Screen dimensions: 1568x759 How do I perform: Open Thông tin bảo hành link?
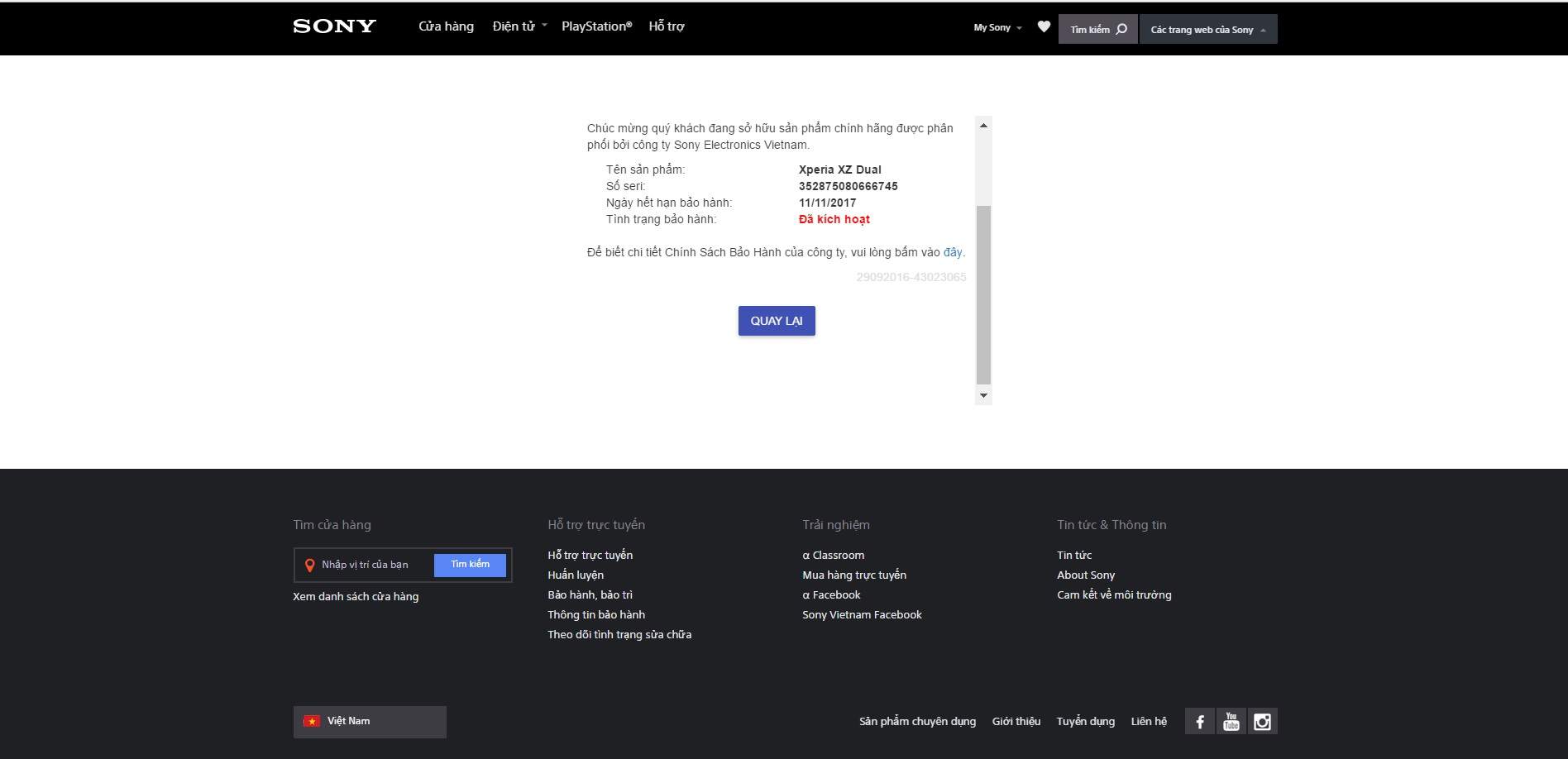pos(596,614)
